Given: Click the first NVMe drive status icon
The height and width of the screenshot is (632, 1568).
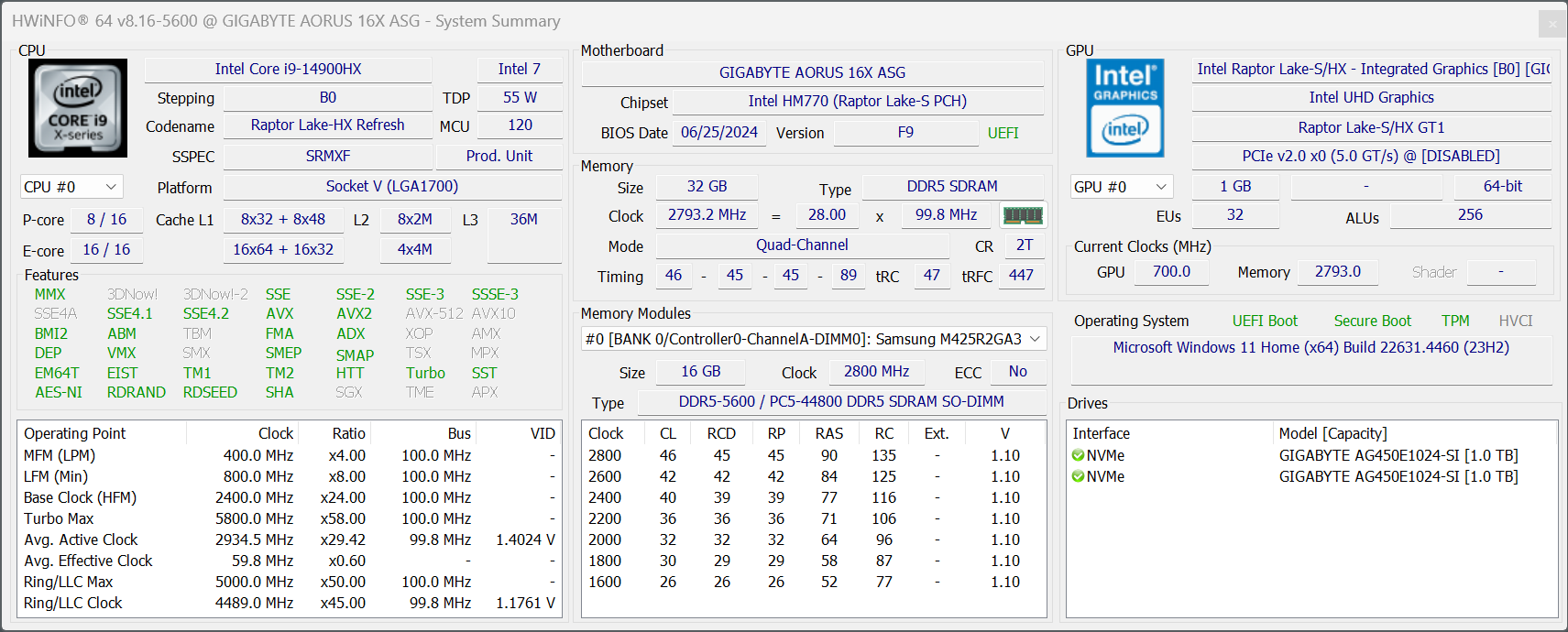Looking at the screenshot, I should pyautogui.click(x=1078, y=455).
